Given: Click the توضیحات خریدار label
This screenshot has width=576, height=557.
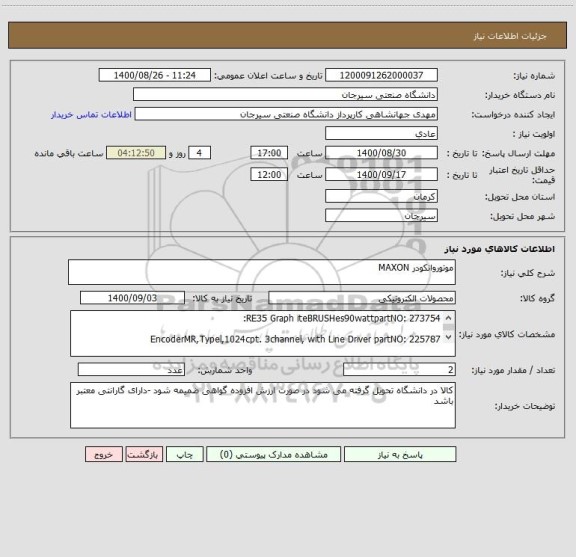Looking at the screenshot, I should [x=525, y=406].
